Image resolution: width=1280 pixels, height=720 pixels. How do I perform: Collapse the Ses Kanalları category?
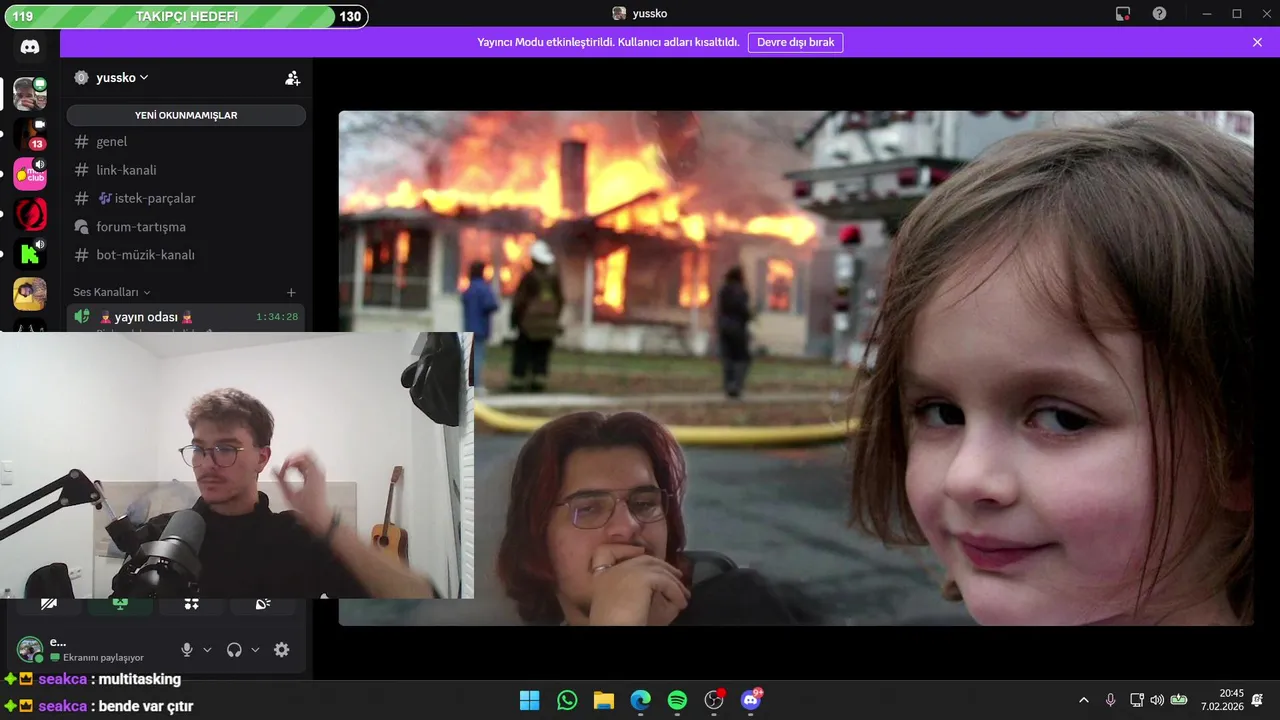coord(111,292)
